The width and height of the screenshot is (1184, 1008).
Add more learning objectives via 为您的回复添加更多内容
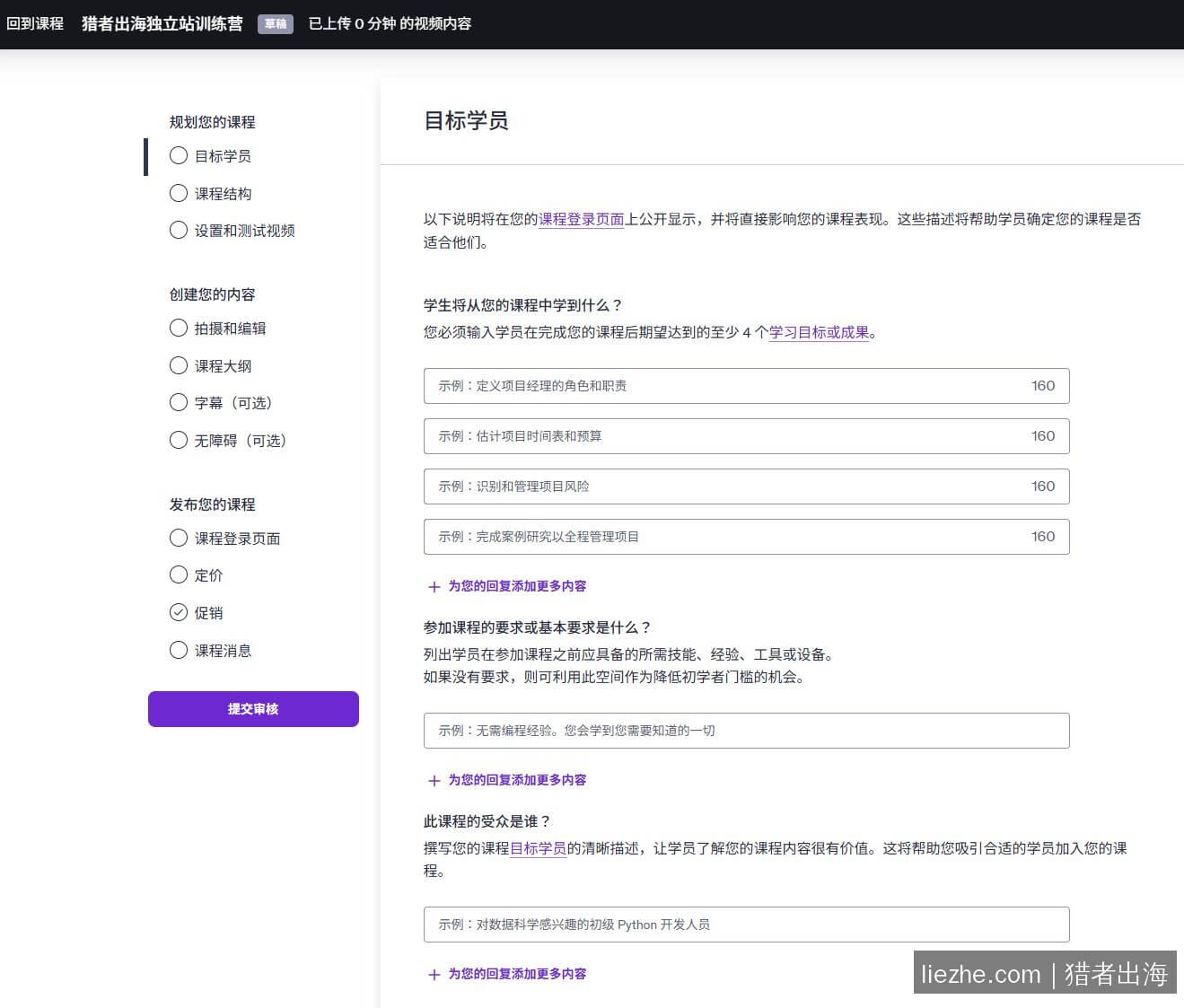pyautogui.click(x=517, y=586)
